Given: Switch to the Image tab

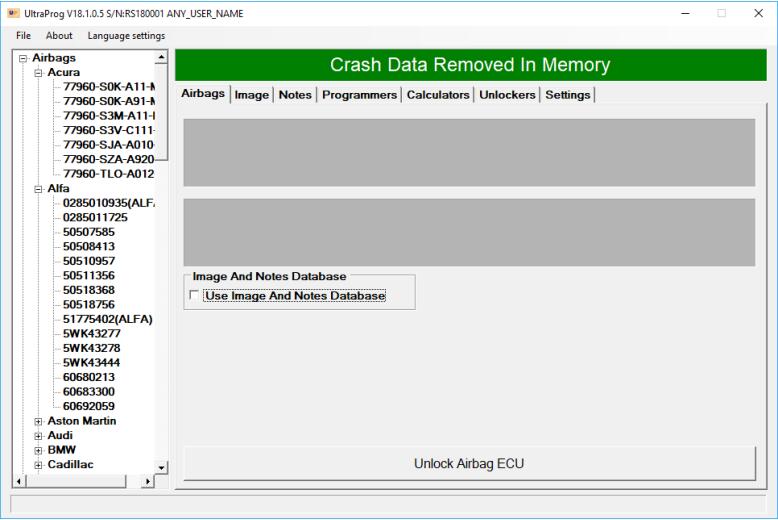Looking at the screenshot, I should 252,95.
